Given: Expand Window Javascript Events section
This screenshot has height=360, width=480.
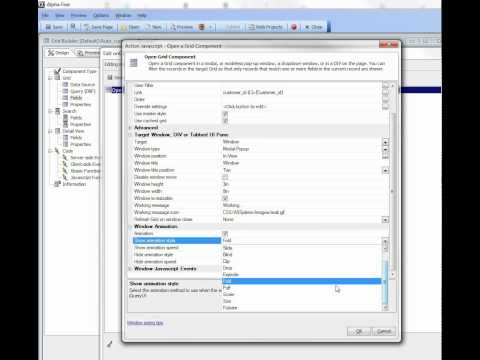Looking at the screenshot, I should pyautogui.click(x=130, y=269).
